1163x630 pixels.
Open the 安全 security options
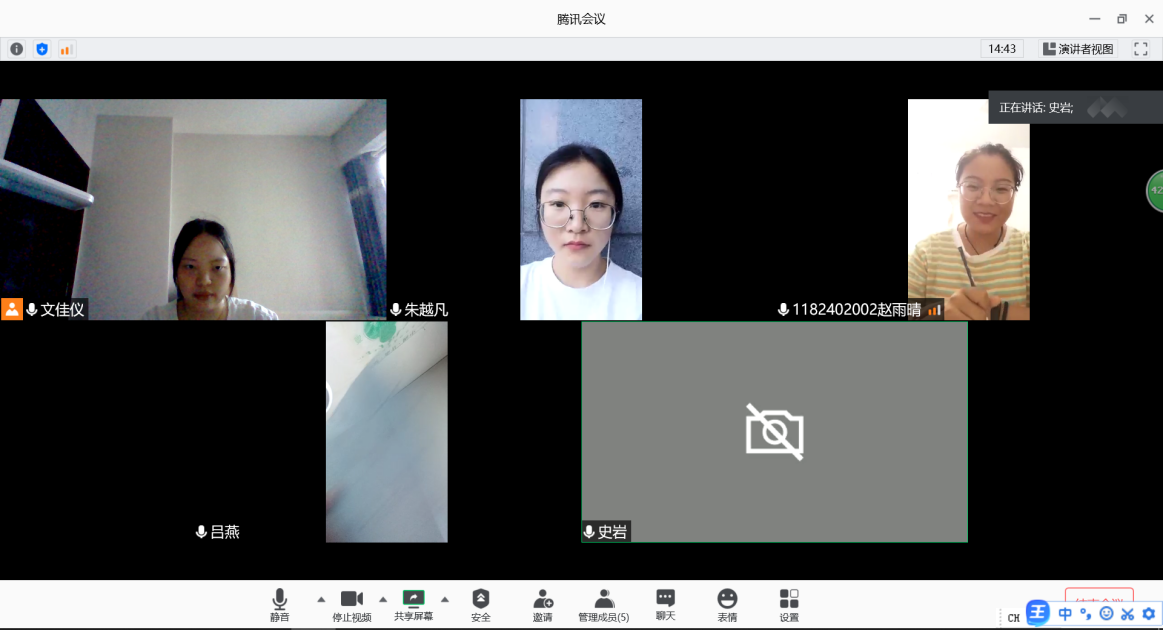tap(481, 604)
